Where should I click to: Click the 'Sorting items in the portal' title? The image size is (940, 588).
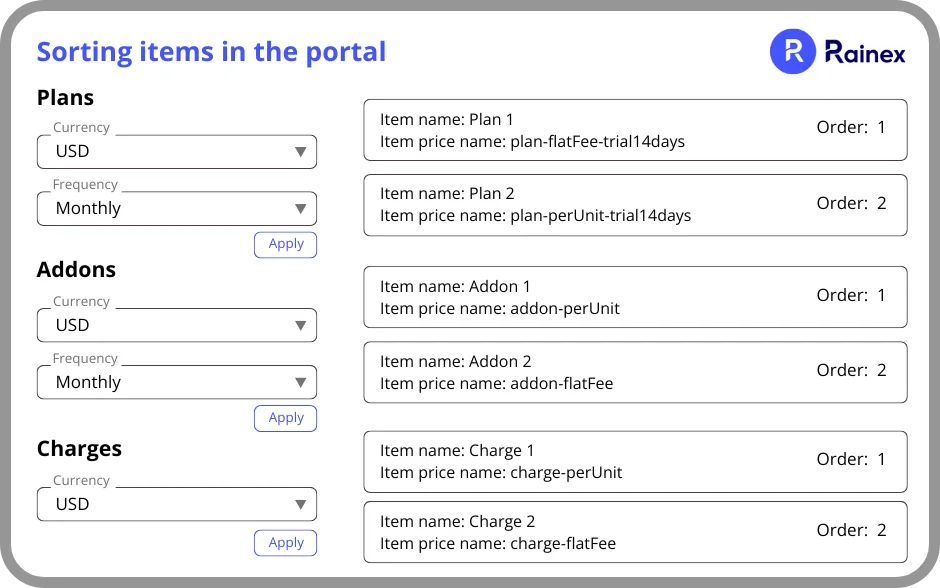click(212, 52)
